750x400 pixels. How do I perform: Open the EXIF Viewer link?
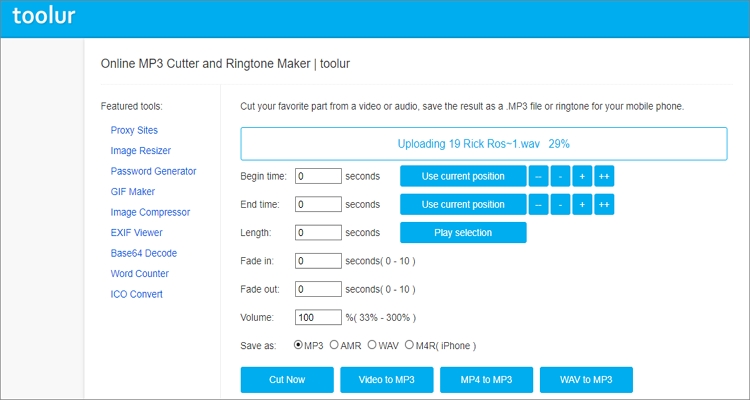(x=136, y=233)
